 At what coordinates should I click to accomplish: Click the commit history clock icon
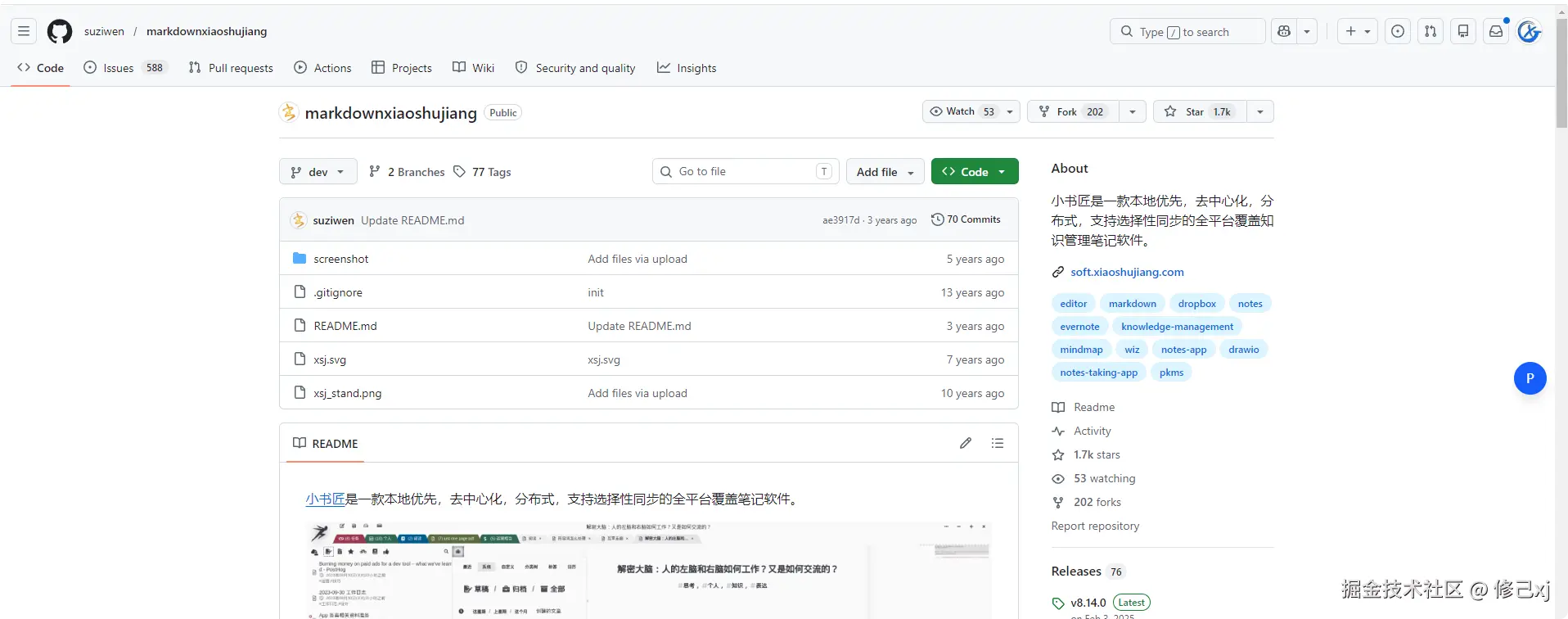[x=938, y=219]
